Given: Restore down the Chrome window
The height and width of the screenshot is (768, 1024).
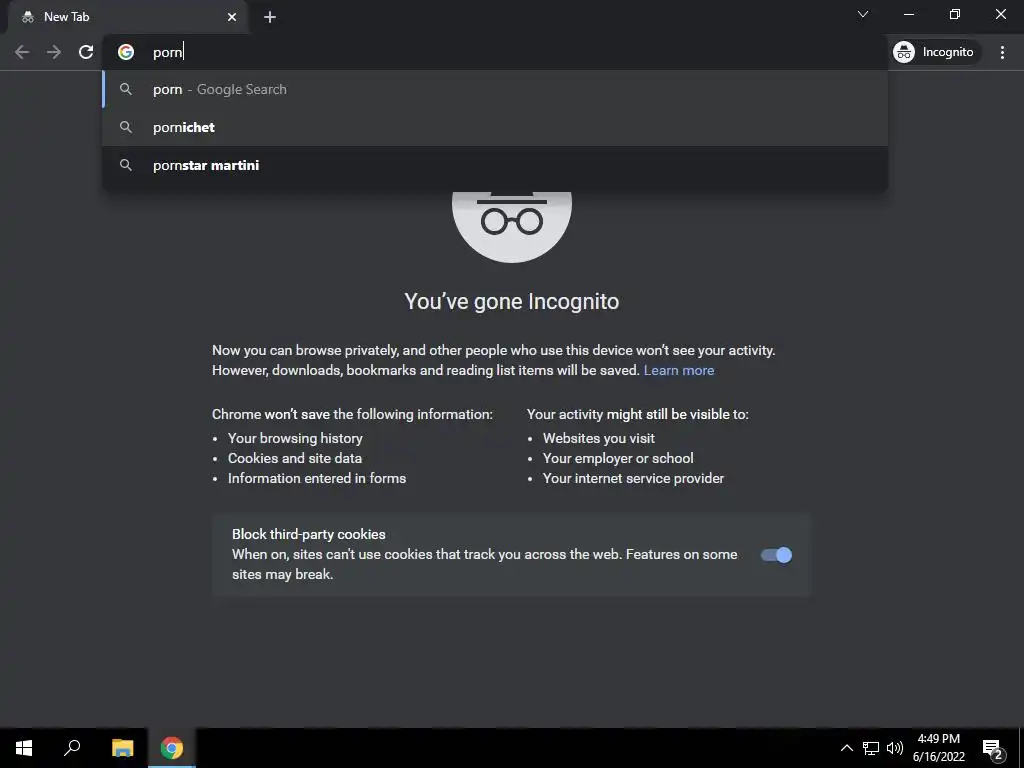Looking at the screenshot, I should pyautogui.click(x=955, y=14).
